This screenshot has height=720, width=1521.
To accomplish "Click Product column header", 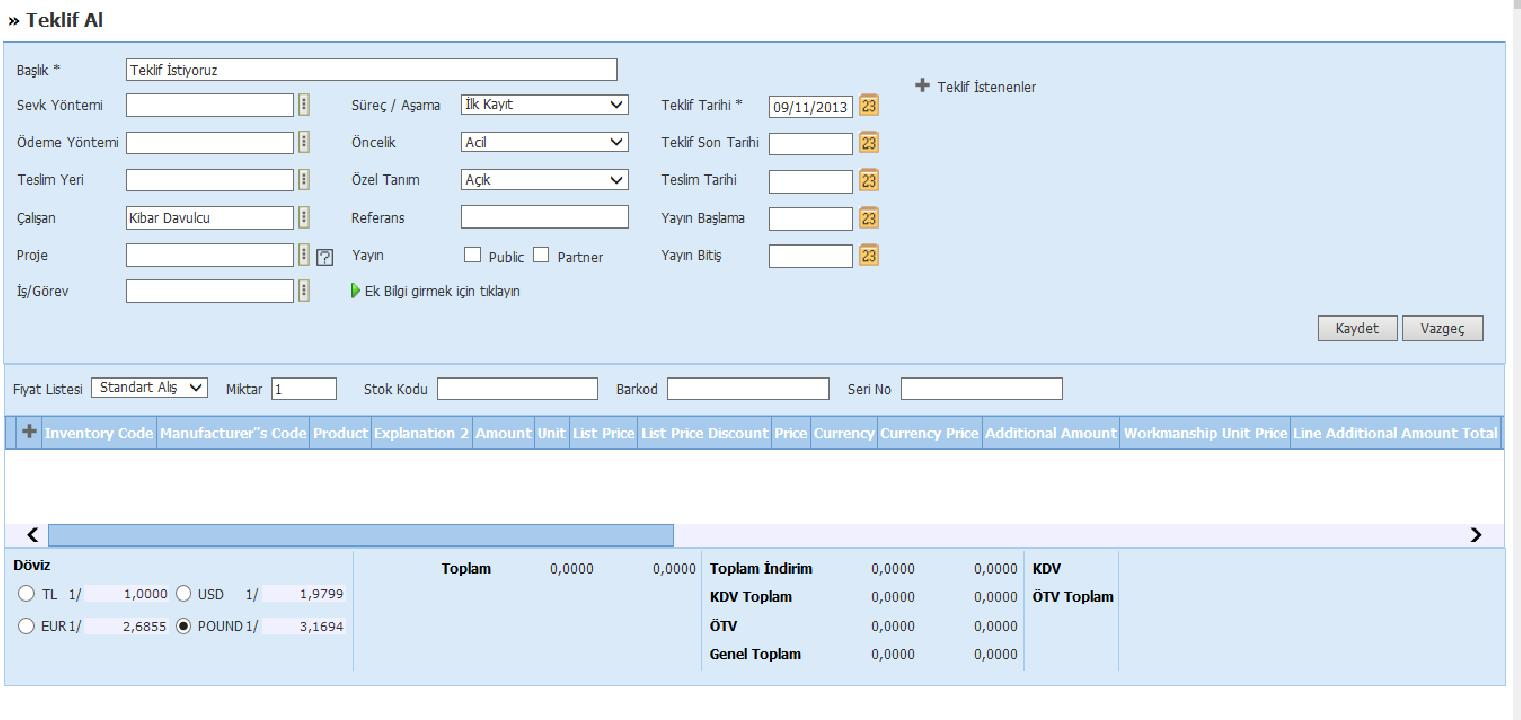I will [x=341, y=433].
